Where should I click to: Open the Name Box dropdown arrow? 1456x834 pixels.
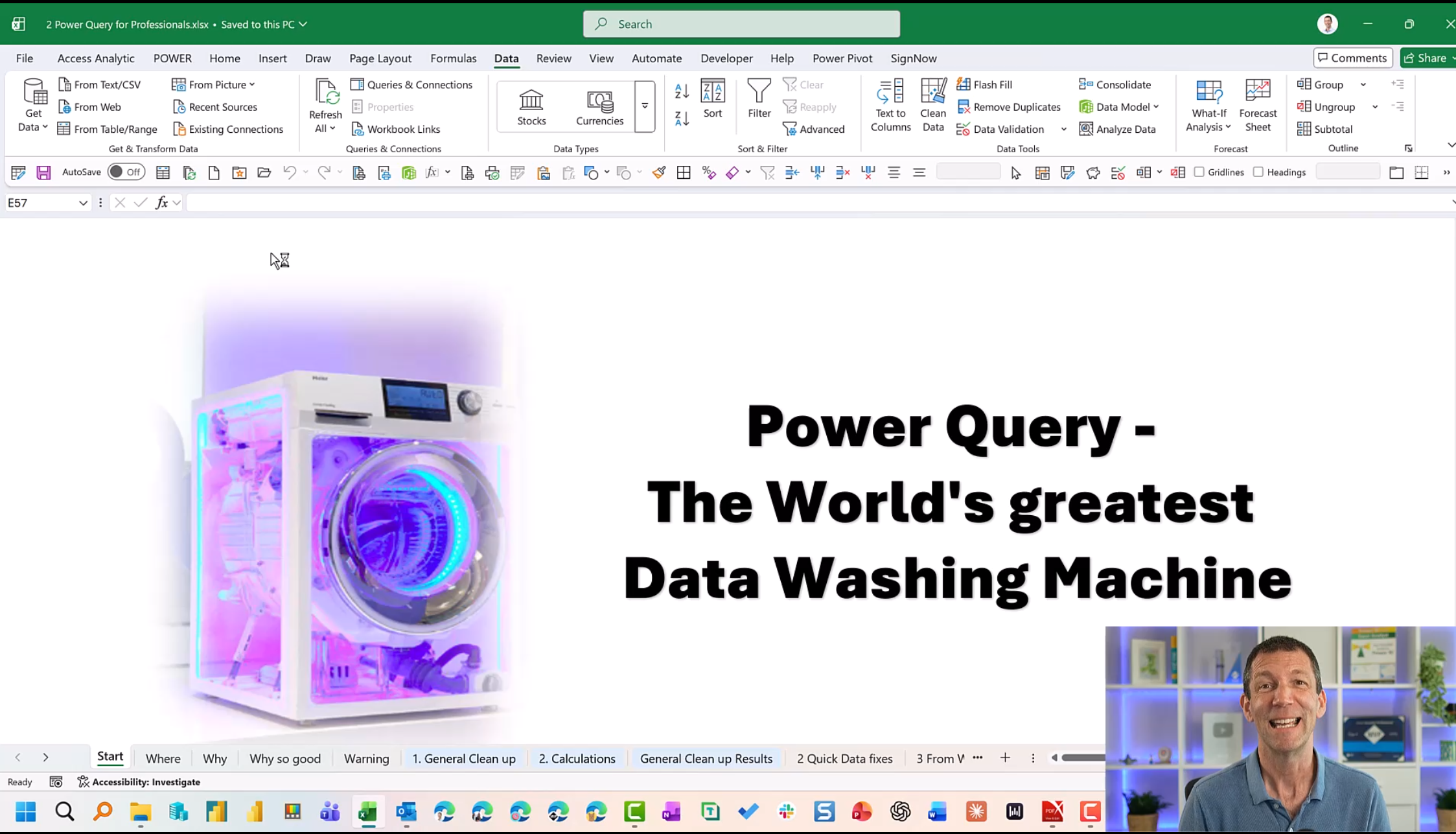click(83, 203)
